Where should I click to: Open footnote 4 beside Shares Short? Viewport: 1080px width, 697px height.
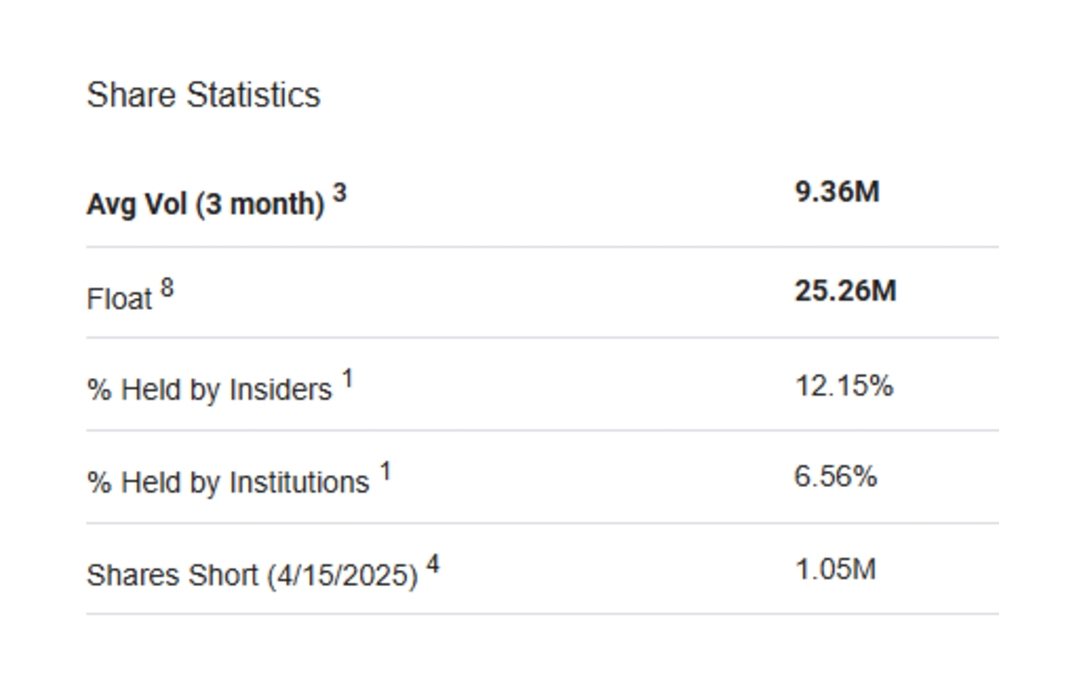[x=433, y=565]
